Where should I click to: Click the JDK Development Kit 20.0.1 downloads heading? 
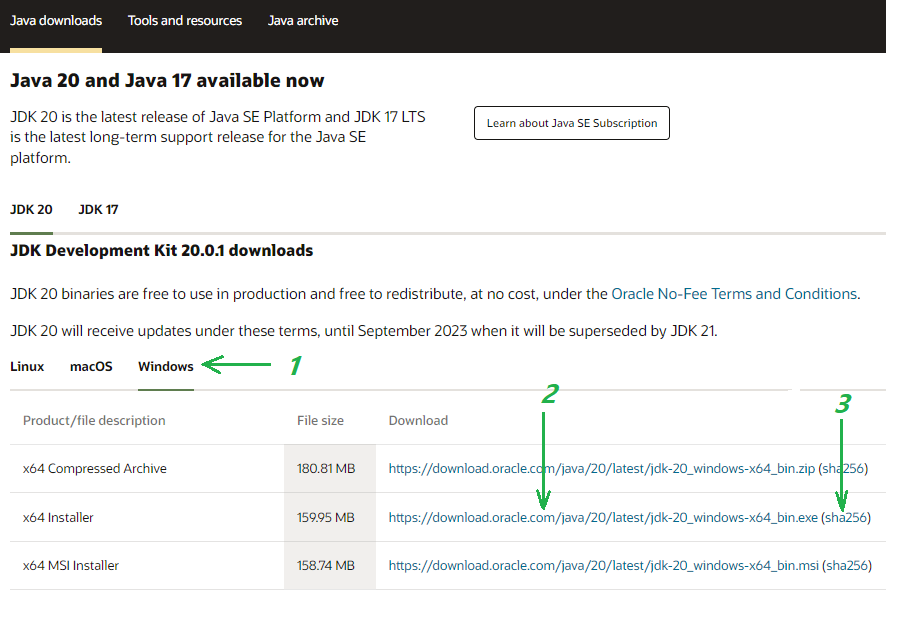pyautogui.click(x=162, y=251)
